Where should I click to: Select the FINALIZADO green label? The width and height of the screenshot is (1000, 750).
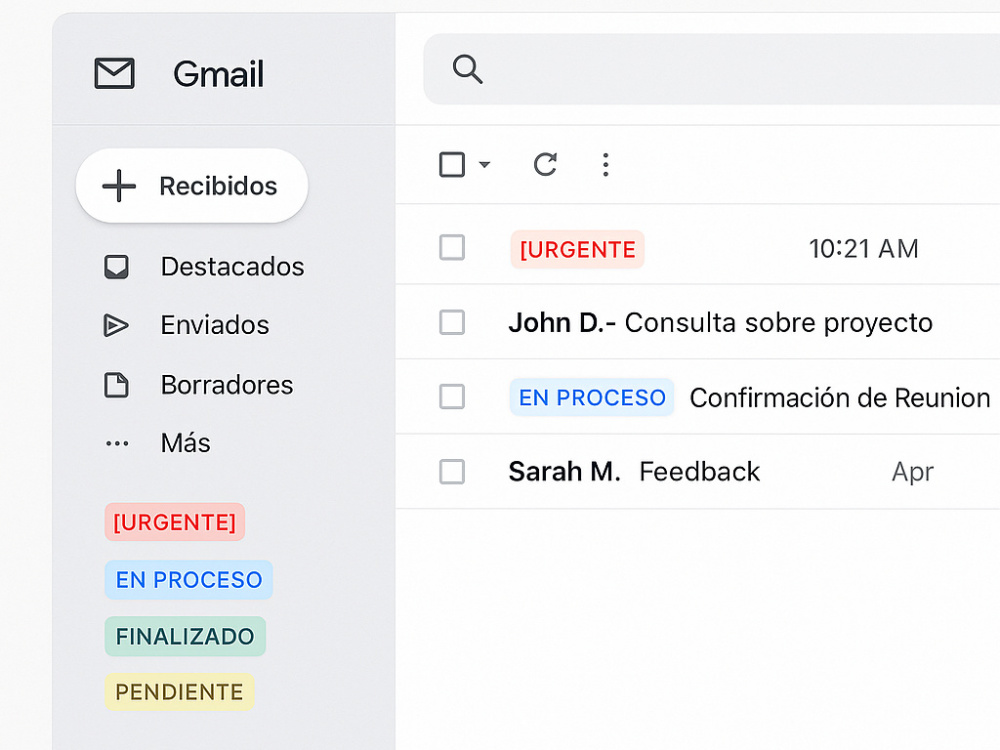[185, 636]
